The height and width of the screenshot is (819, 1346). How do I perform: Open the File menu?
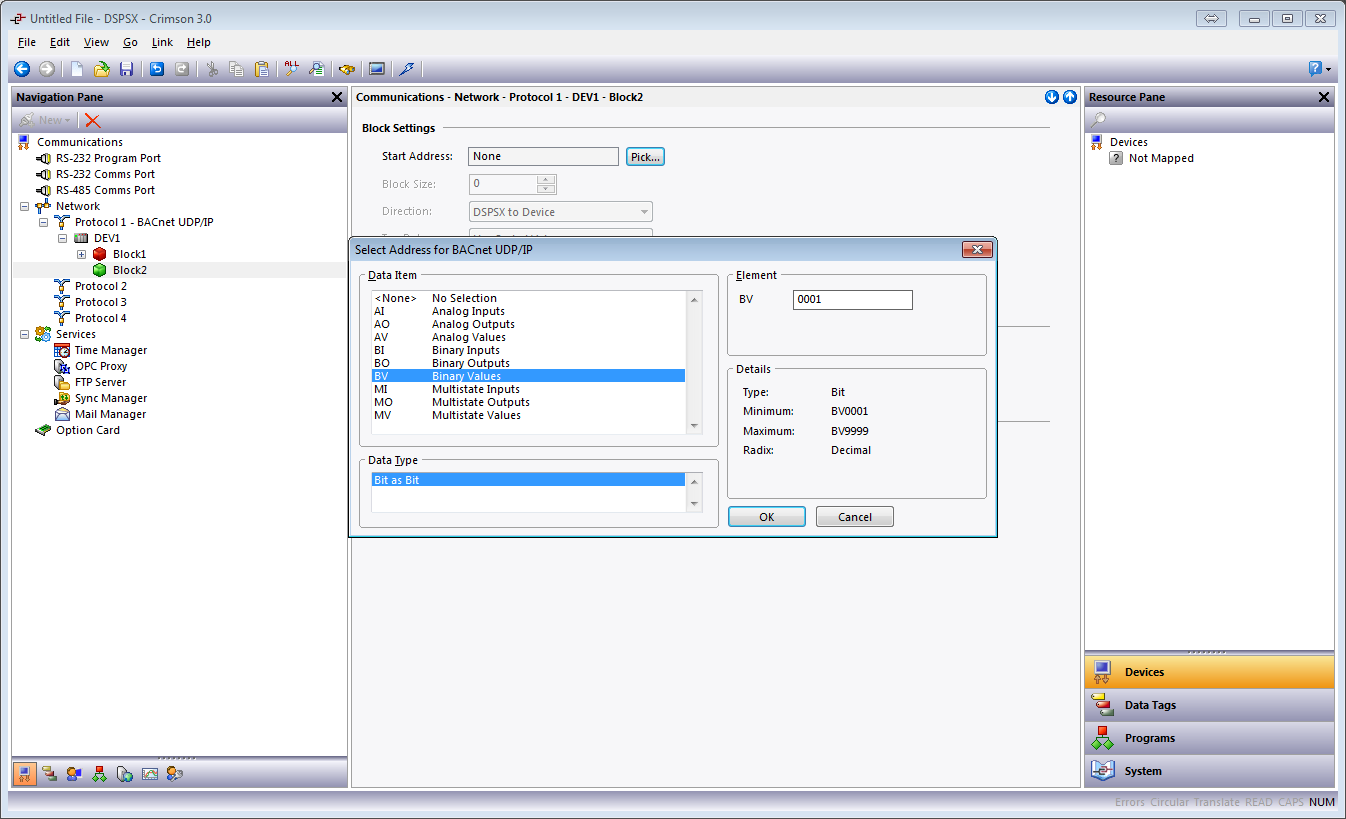click(27, 42)
